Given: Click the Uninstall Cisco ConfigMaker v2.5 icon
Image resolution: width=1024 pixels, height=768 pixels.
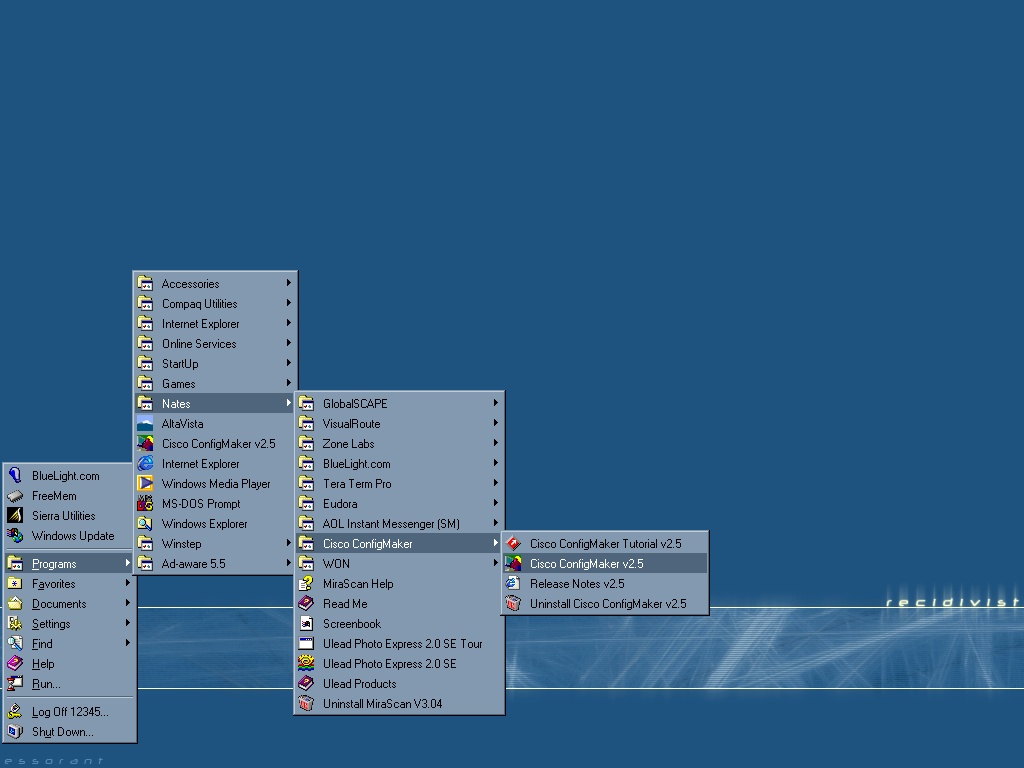Looking at the screenshot, I should (x=513, y=603).
